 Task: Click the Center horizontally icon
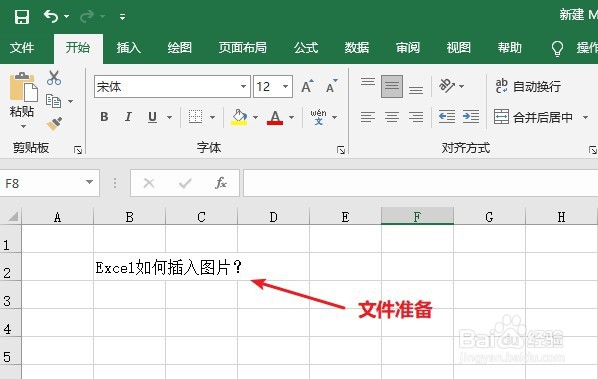tap(392, 117)
